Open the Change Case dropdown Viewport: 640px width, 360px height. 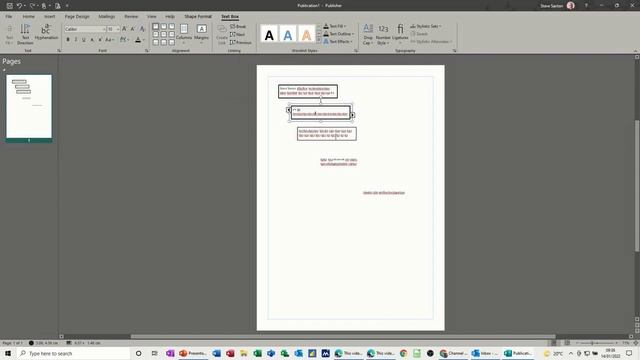coord(109,40)
